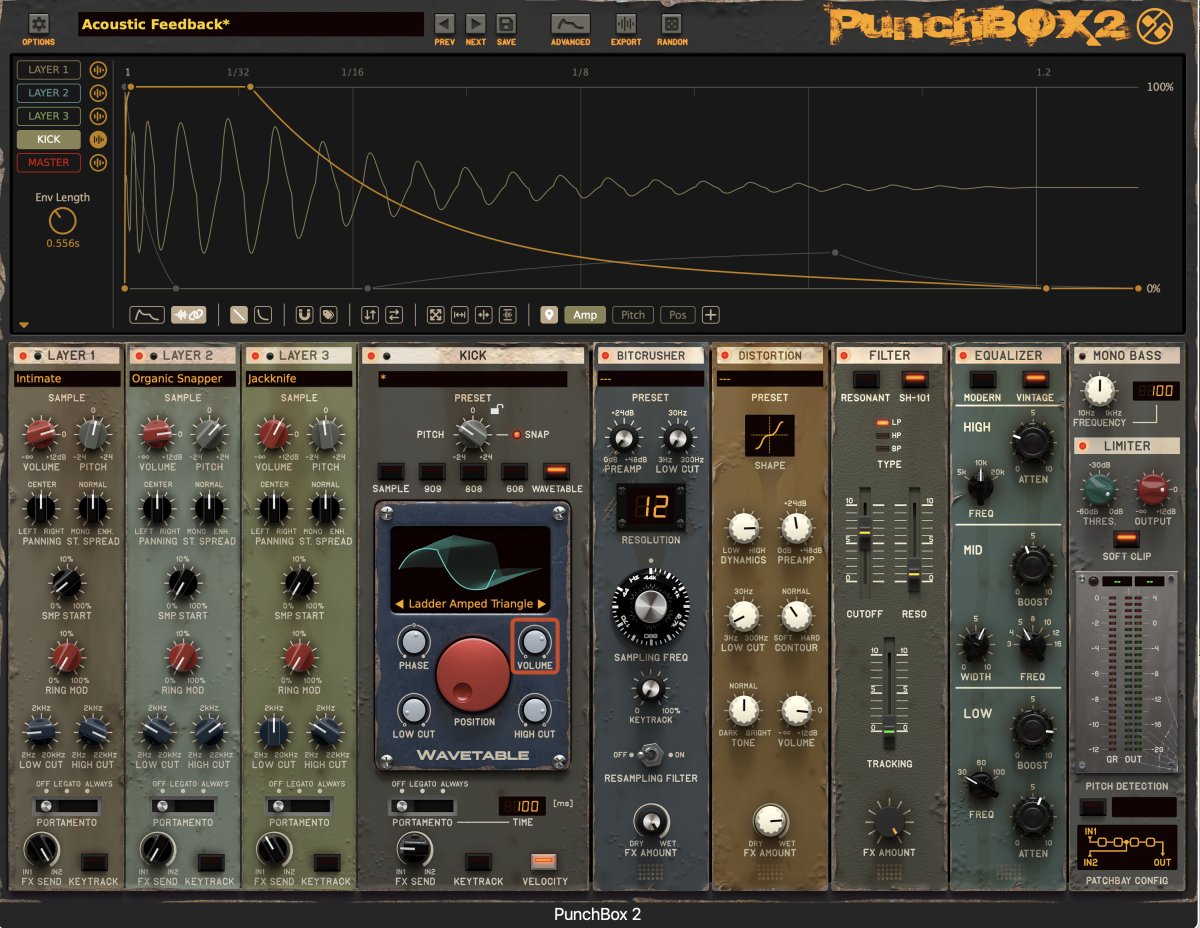Open the Bitcrusher preset selector
1200x928 pixels.
[650, 379]
